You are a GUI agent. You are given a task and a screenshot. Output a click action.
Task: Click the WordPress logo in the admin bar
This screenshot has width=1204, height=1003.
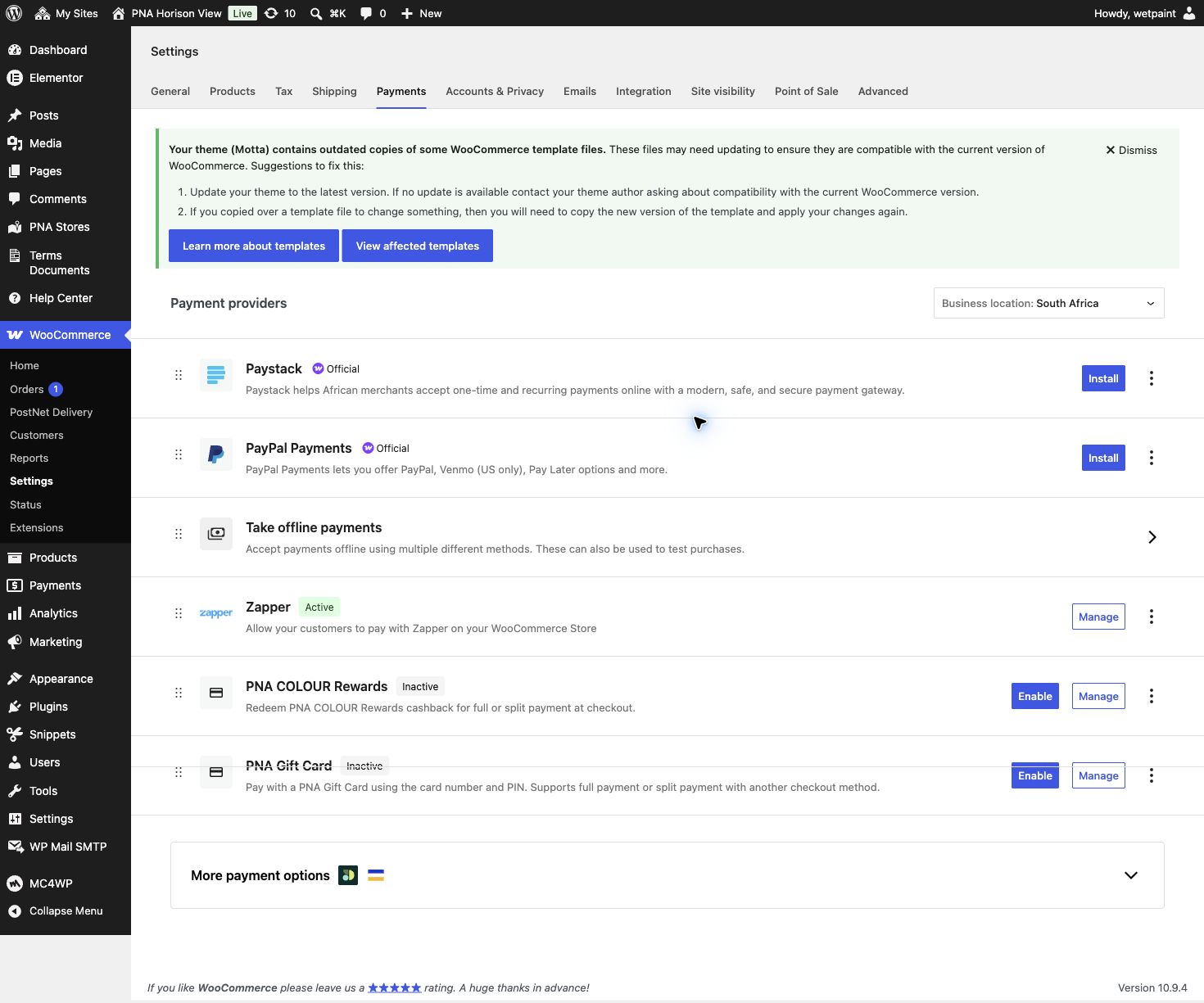14,13
